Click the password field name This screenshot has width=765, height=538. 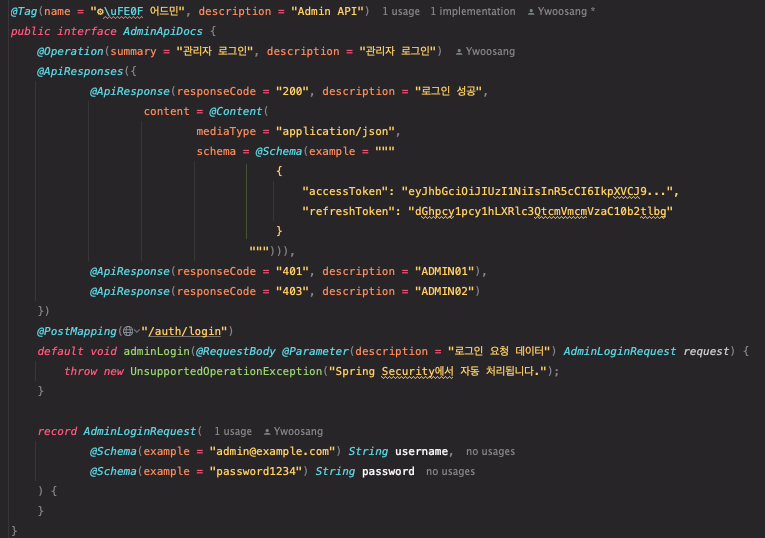point(388,471)
